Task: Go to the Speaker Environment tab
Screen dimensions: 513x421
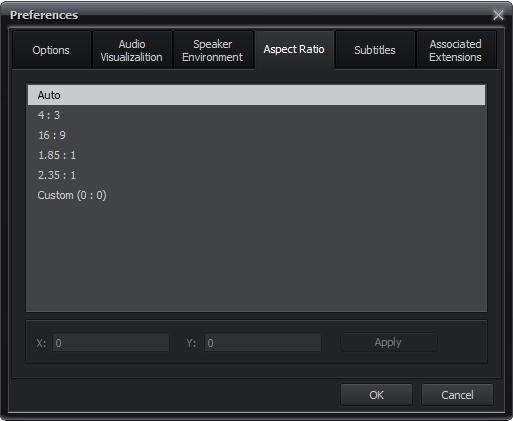Action: click(x=213, y=50)
